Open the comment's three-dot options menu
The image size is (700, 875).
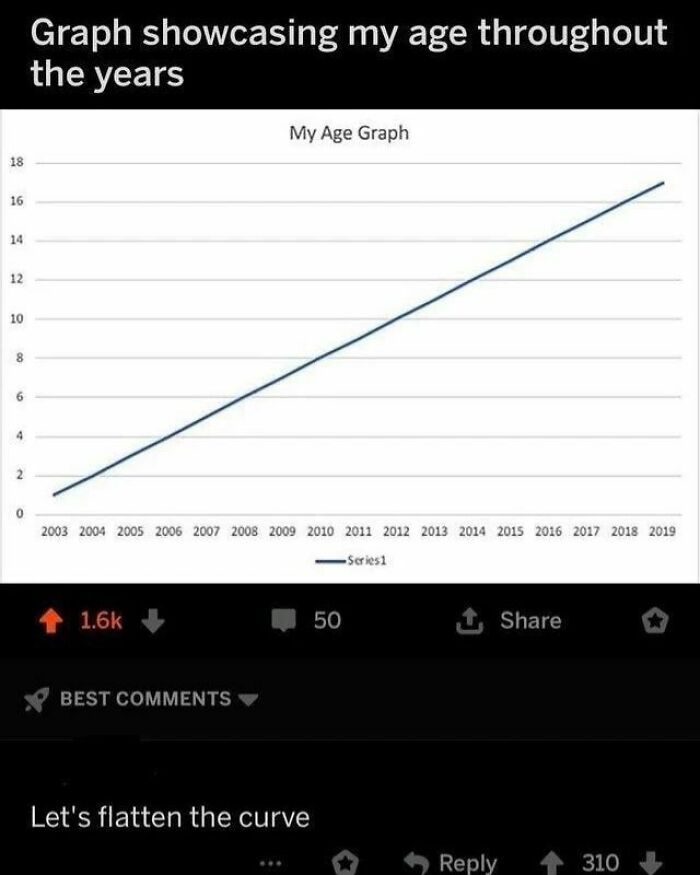coord(269,861)
